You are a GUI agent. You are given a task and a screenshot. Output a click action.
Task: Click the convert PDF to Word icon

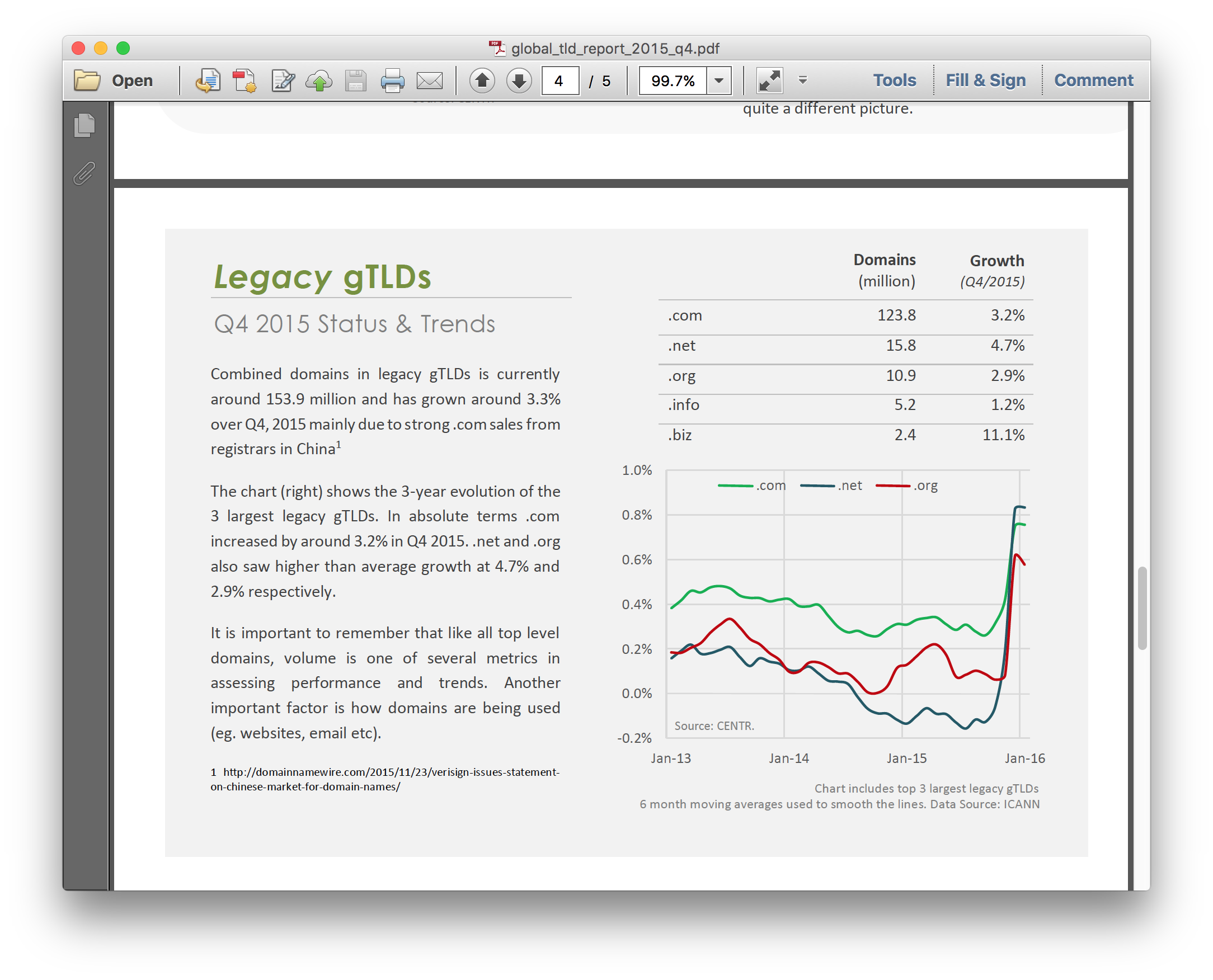208,81
